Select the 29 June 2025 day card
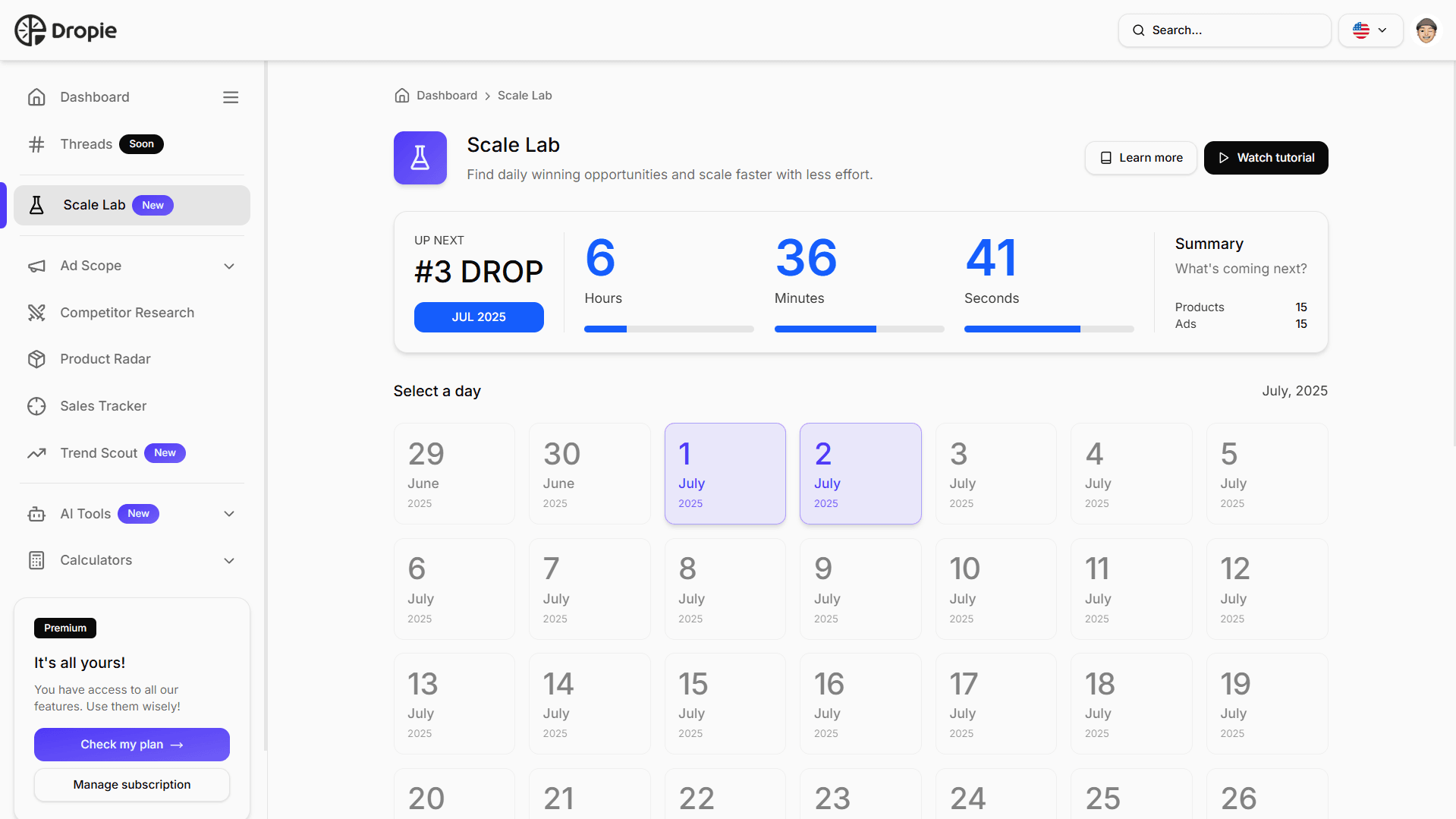The height and width of the screenshot is (819, 1456). click(x=454, y=474)
